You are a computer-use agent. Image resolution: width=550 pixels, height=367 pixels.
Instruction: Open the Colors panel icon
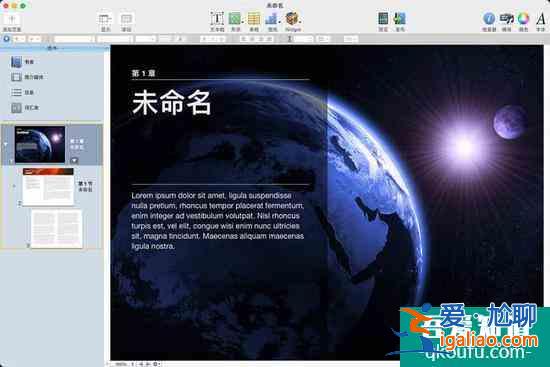pyautogui.click(x=523, y=21)
